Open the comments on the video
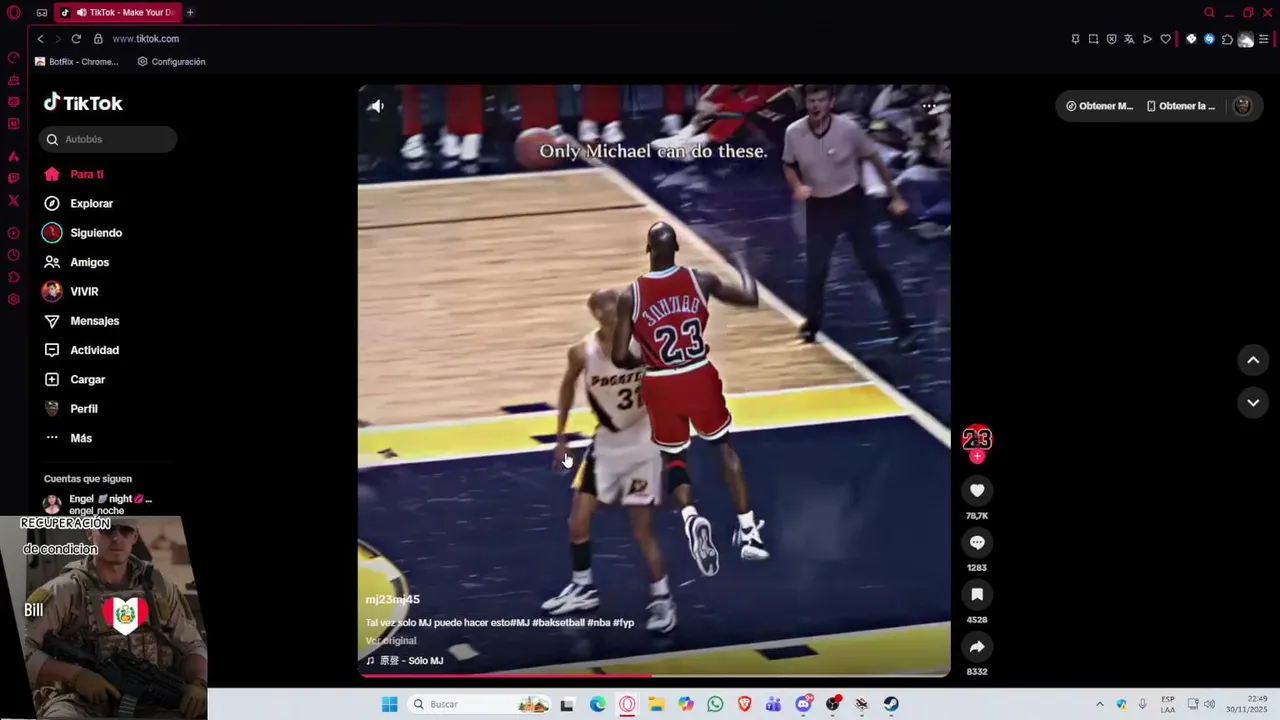1280x720 pixels. pyautogui.click(x=977, y=542)
